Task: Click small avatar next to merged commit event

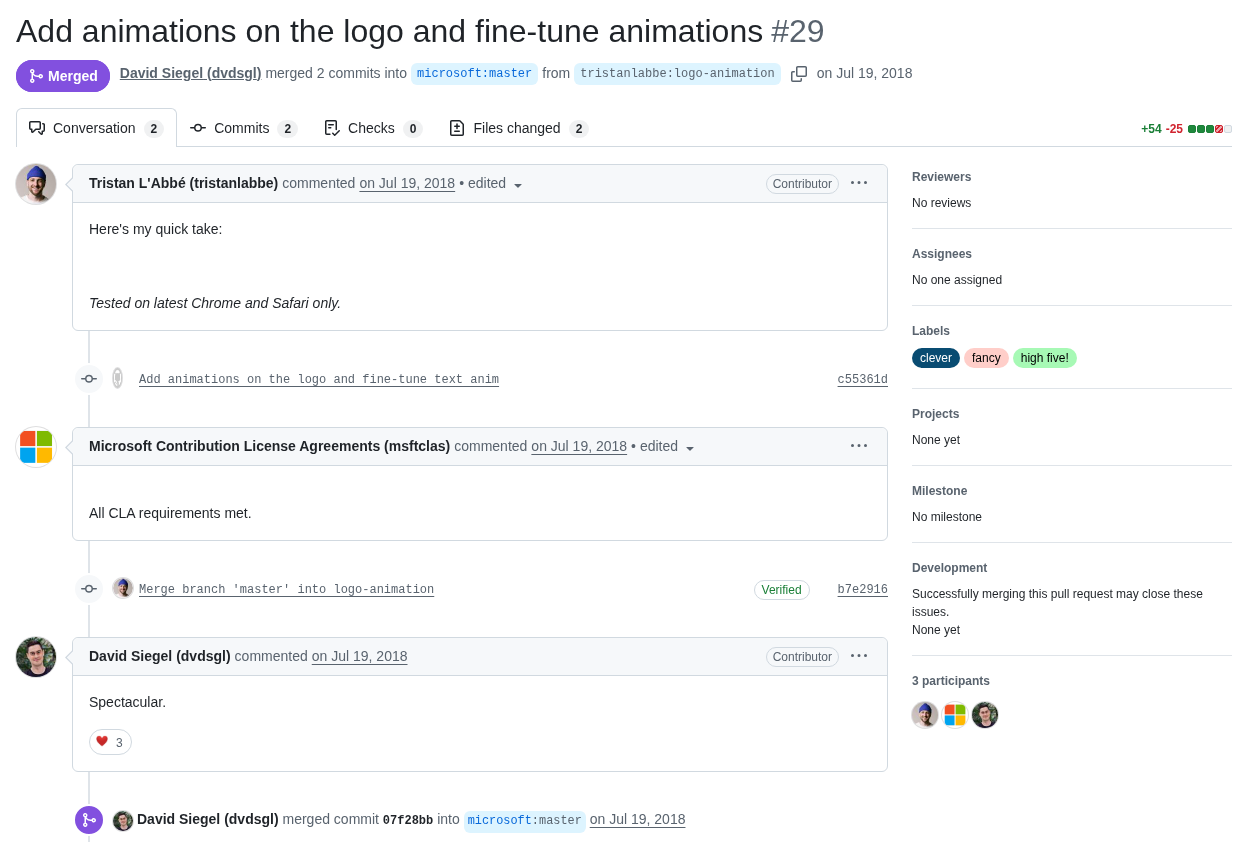Action: click(x=123, y=820)
